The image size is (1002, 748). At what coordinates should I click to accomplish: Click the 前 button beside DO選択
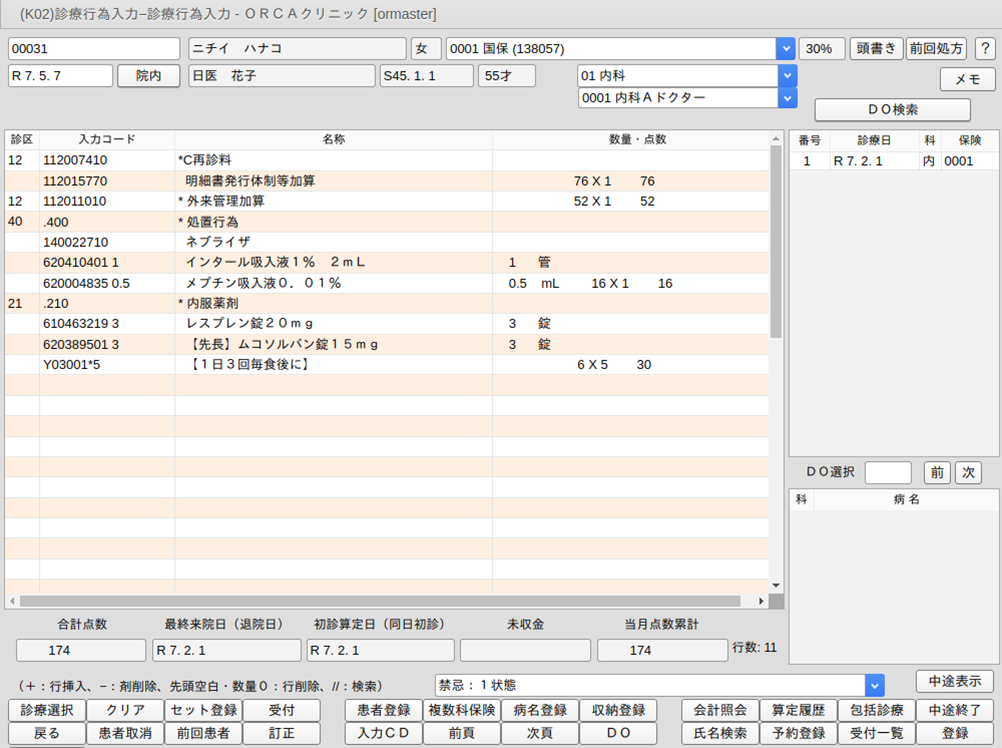pos(936,472)
